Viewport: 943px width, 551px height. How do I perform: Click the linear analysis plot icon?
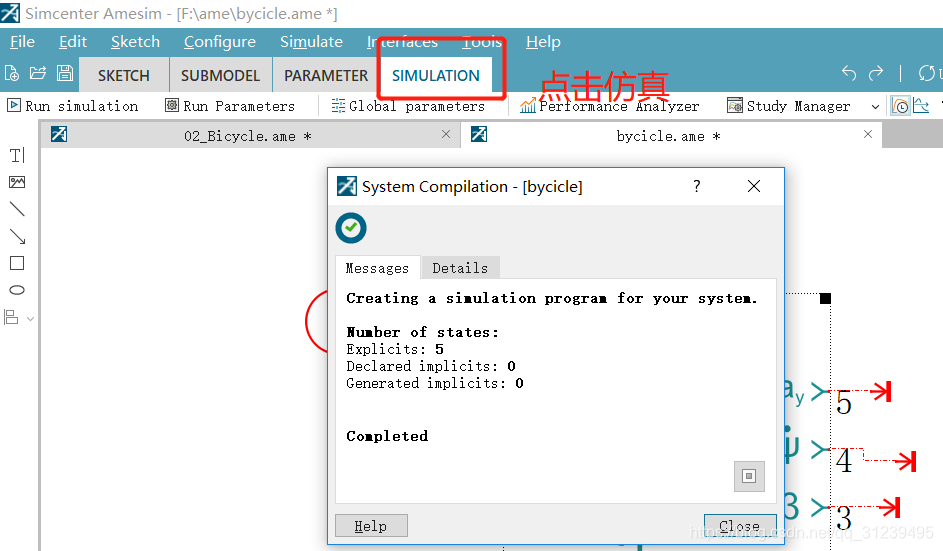[921, 106]
